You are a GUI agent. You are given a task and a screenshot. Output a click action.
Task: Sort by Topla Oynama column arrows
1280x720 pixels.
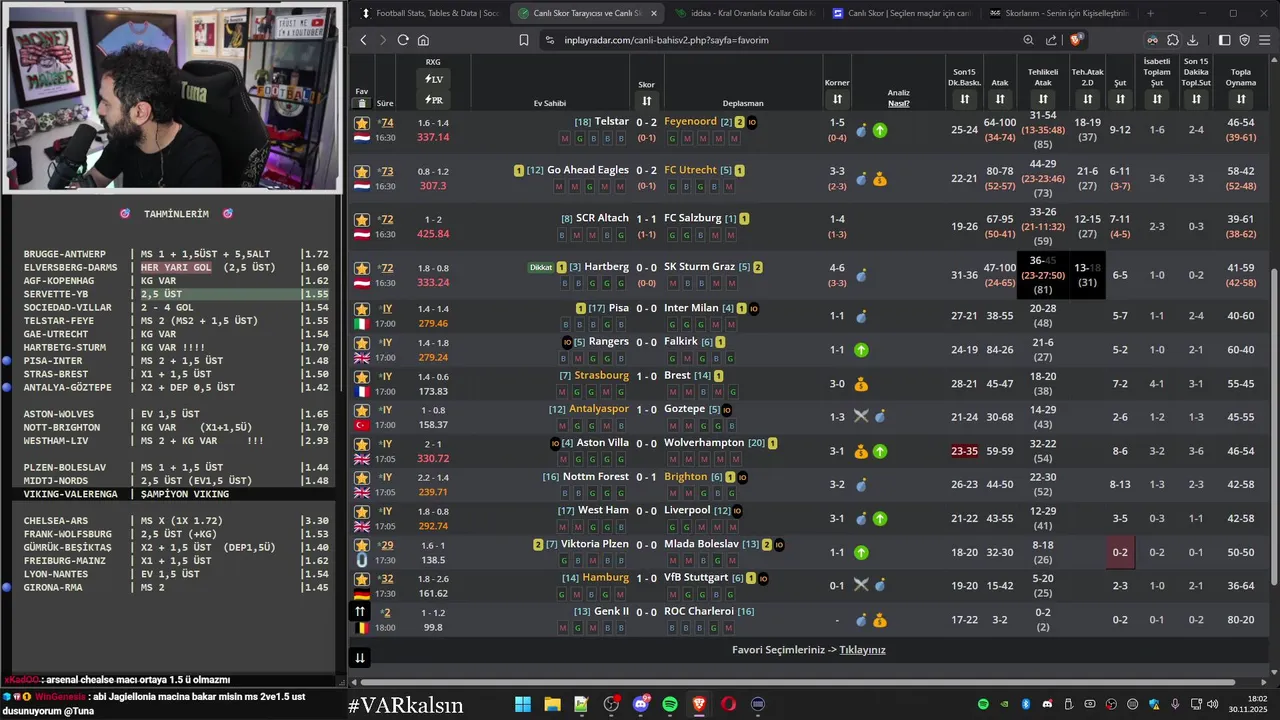1240,99
